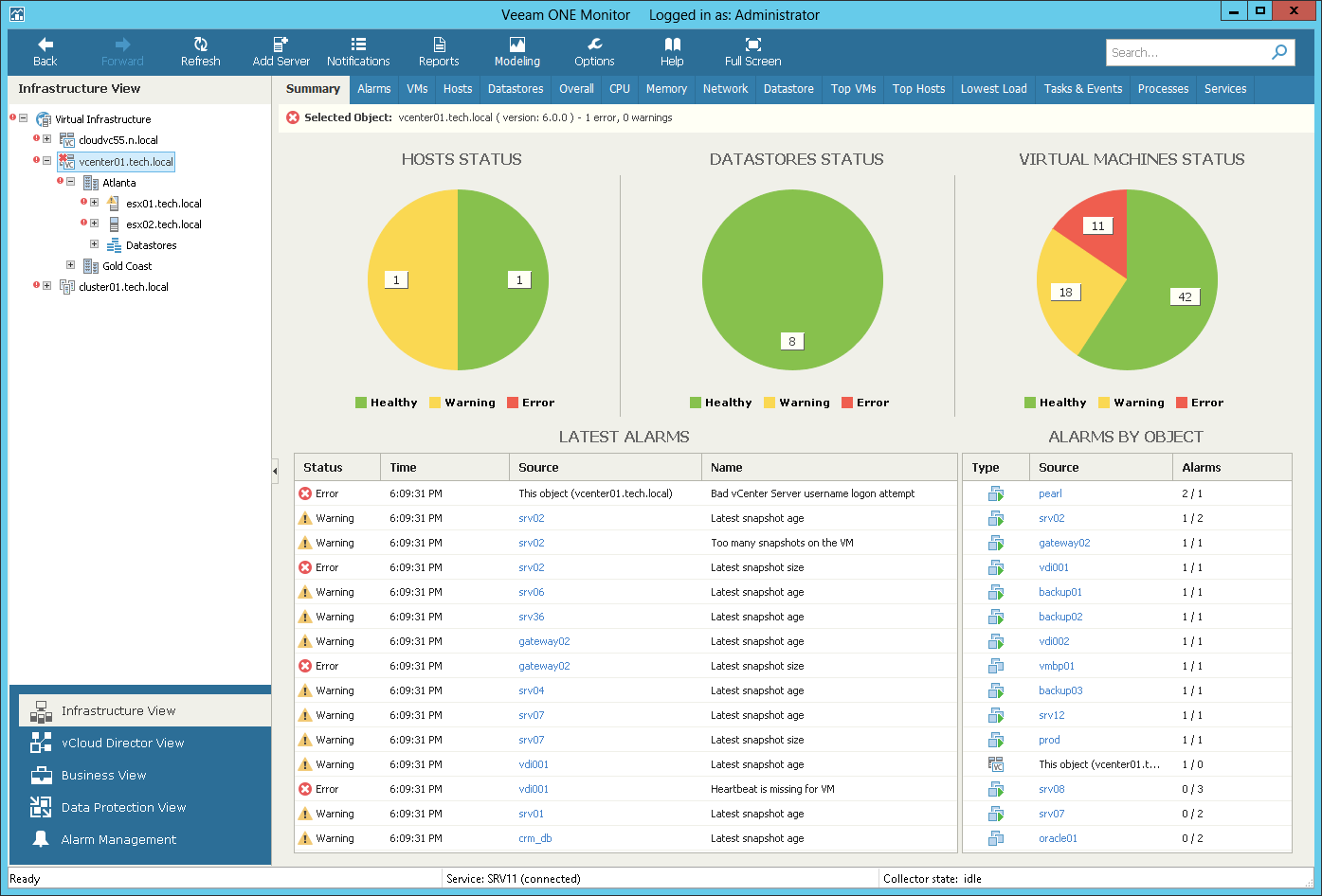Click the Atlanta datacenter icon
Screen dimensions: 1322x896
[x=91, y=183]
